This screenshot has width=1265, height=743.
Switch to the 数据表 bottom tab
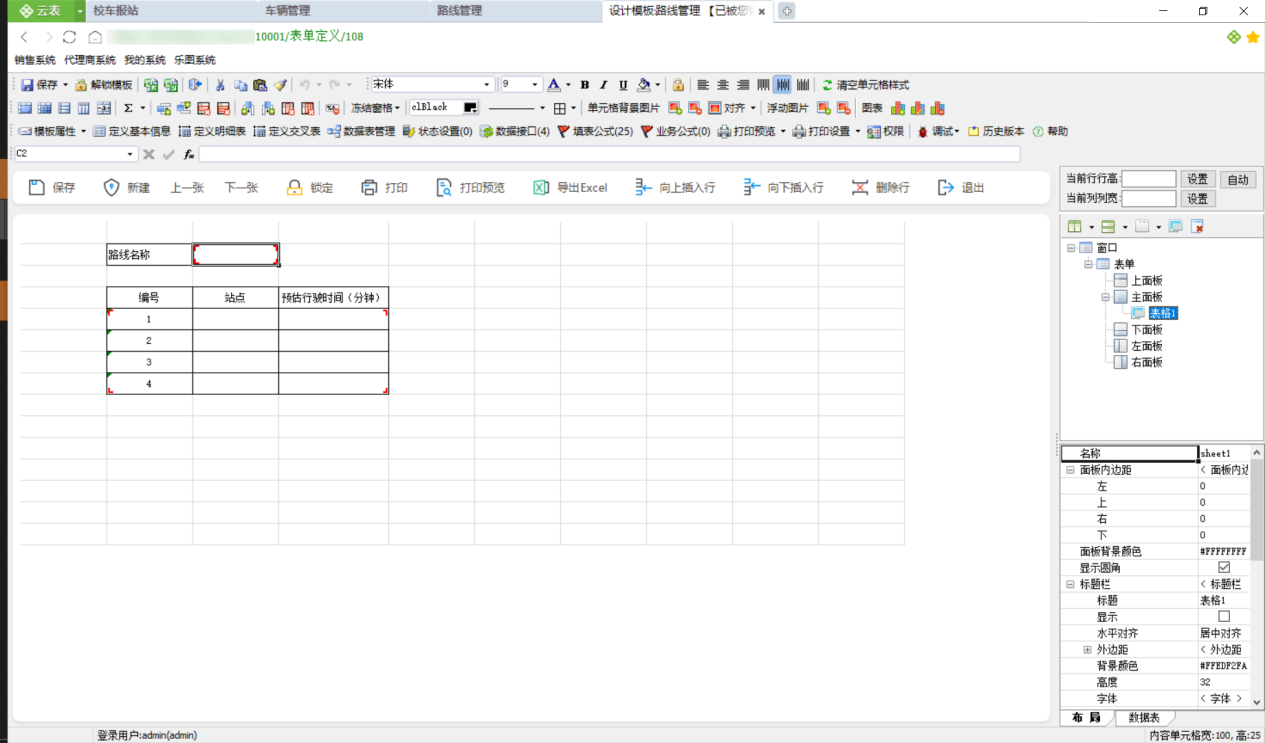pos(1144,718)
